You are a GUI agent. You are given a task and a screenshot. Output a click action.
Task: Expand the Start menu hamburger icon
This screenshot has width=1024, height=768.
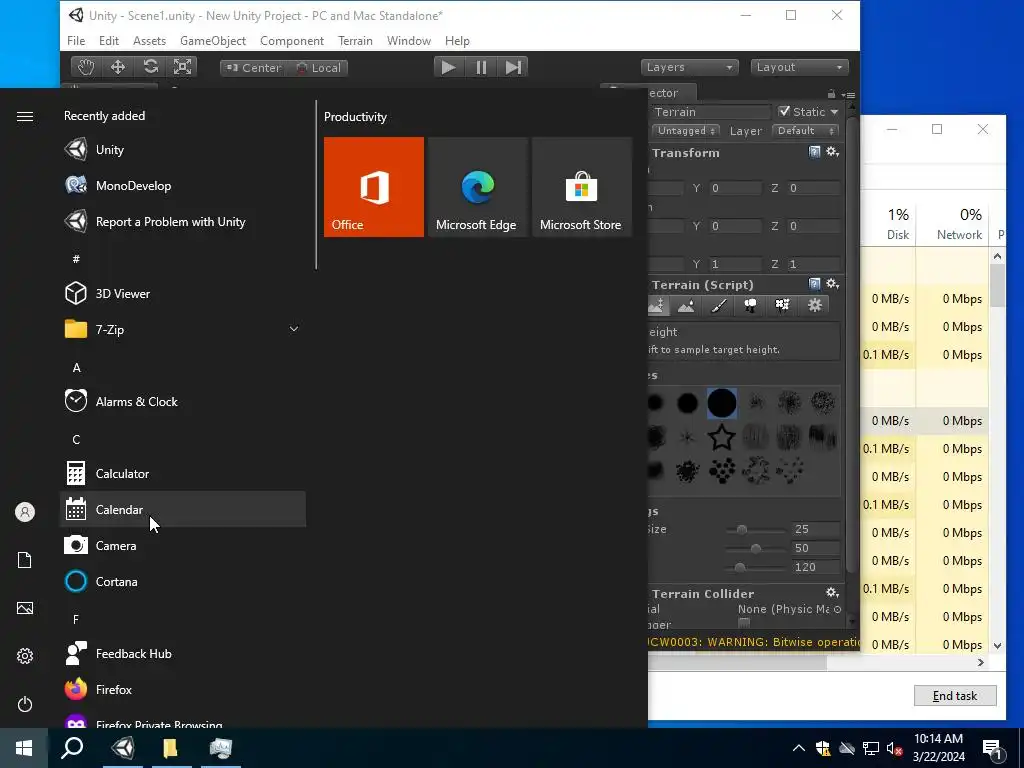click(25, 116)
